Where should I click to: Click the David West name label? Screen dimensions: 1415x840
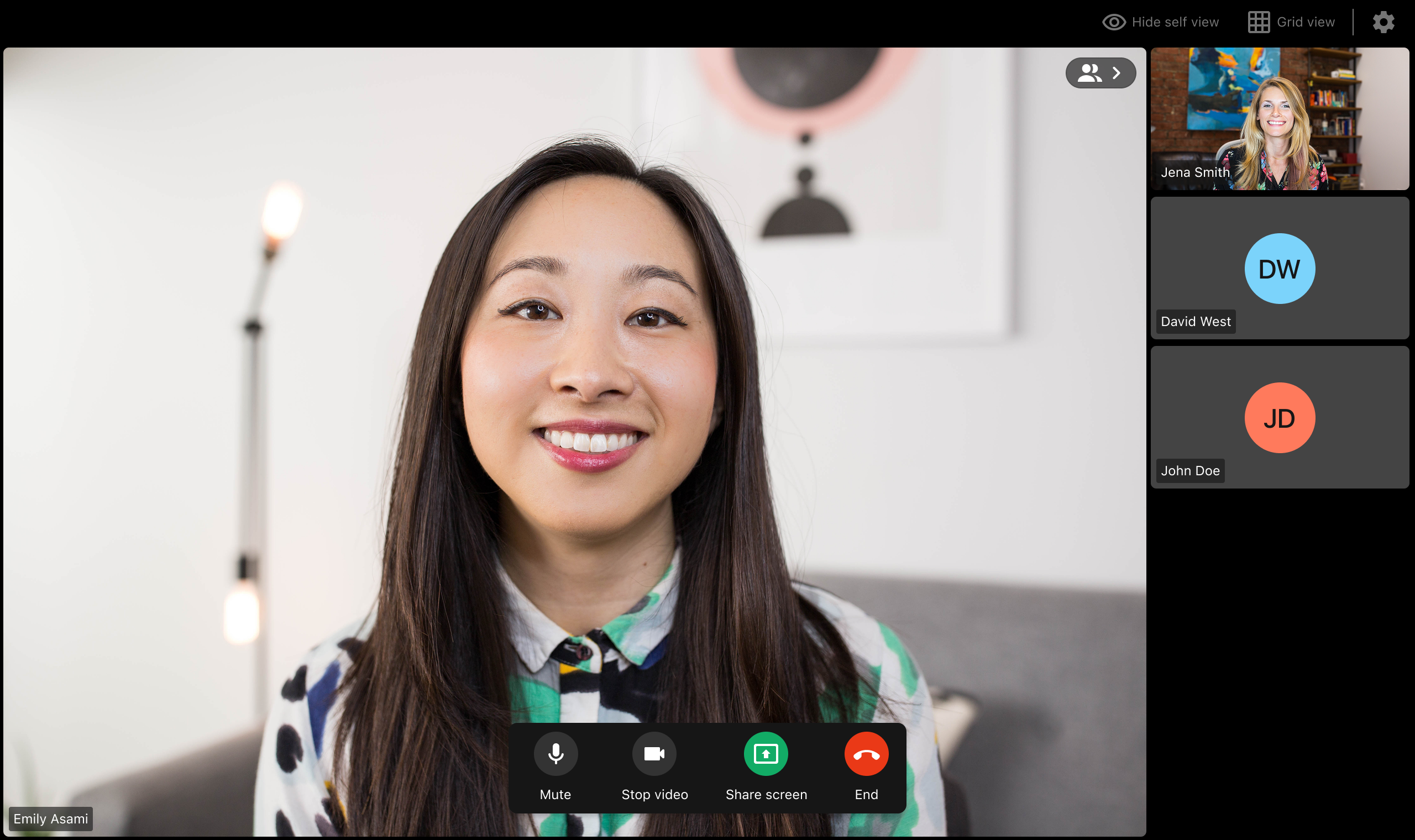[x=1196, y=322]
